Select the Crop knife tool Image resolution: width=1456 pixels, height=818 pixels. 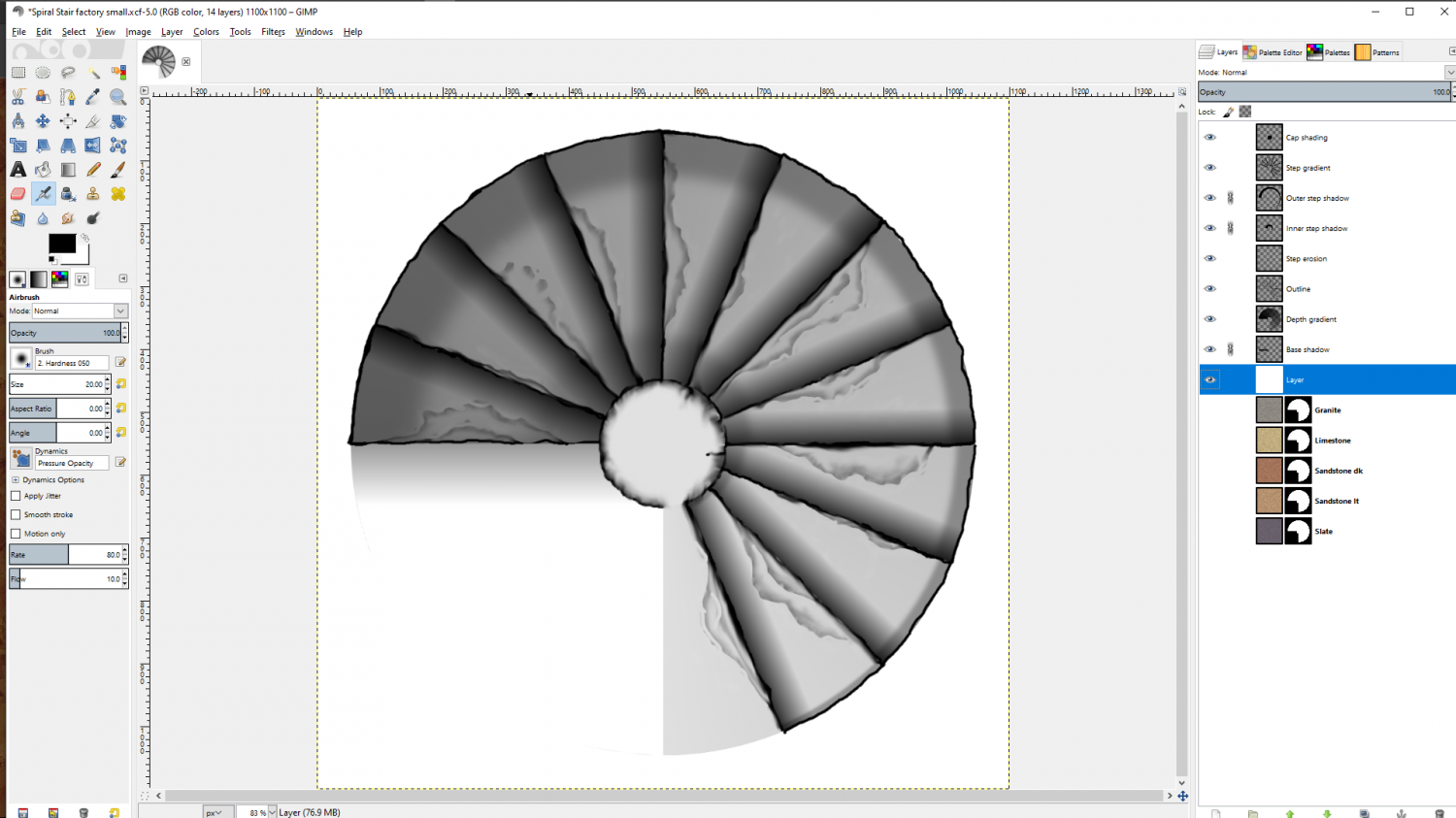coord(93,121)
